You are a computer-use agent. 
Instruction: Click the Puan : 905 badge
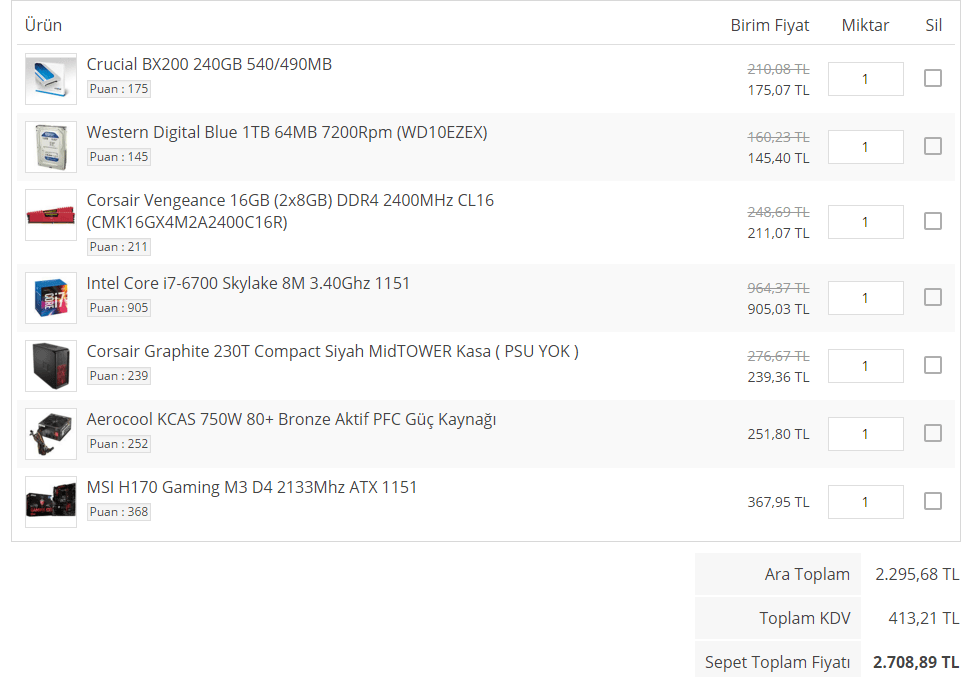coord(119,308)
